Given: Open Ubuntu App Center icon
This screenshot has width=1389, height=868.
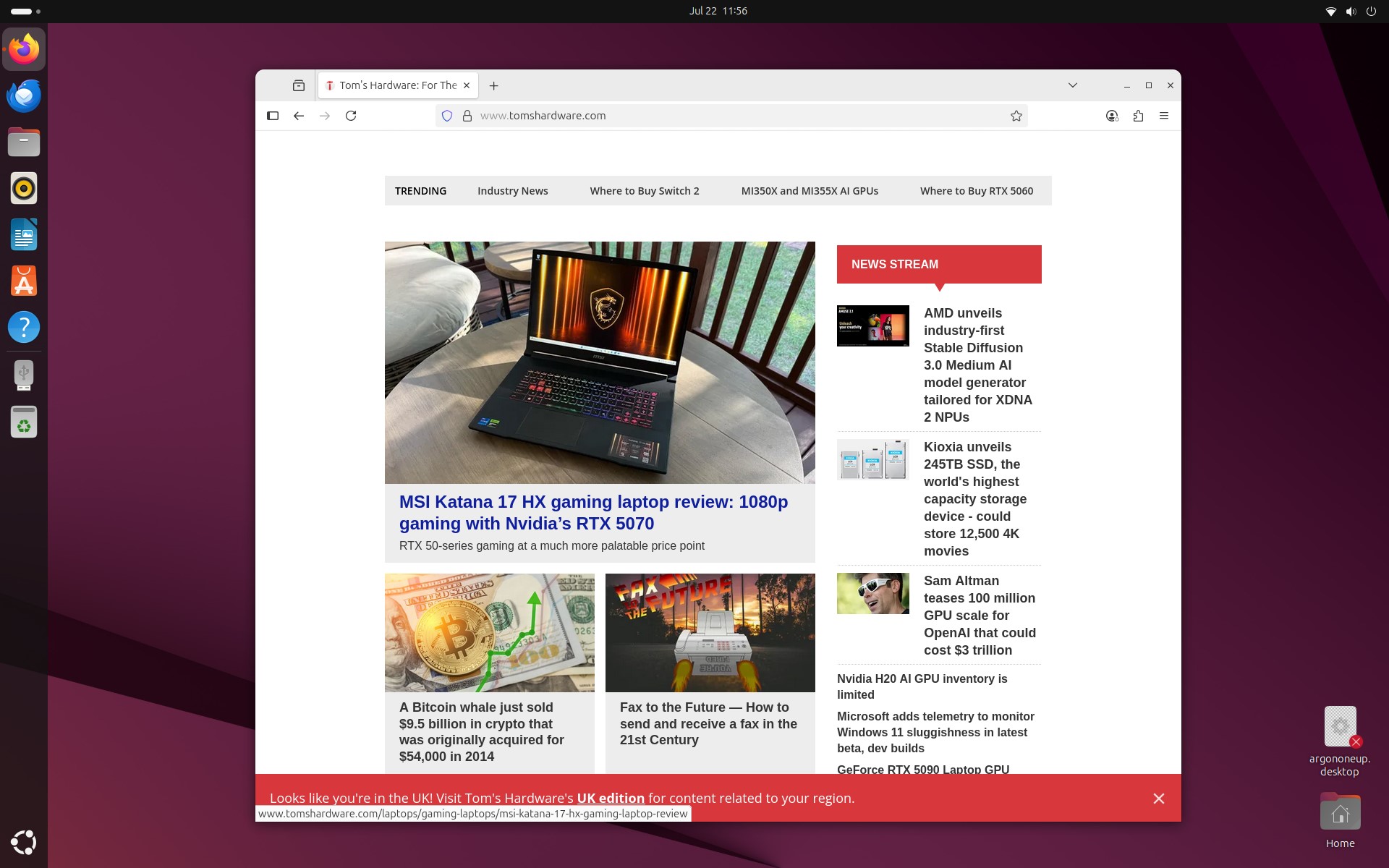Looking at the screenshot, I should pos(24,281).
